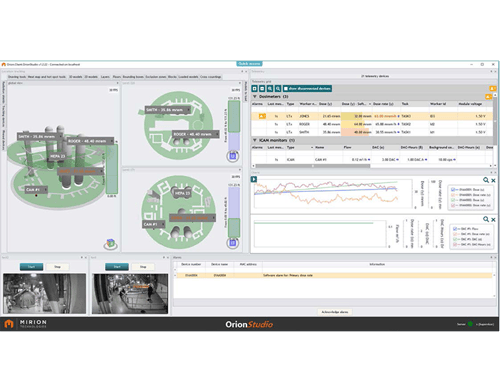Click the Start button above left camera feed
Image resolution: width=500 pixels, height=392 pixels.
click(31, 267)
